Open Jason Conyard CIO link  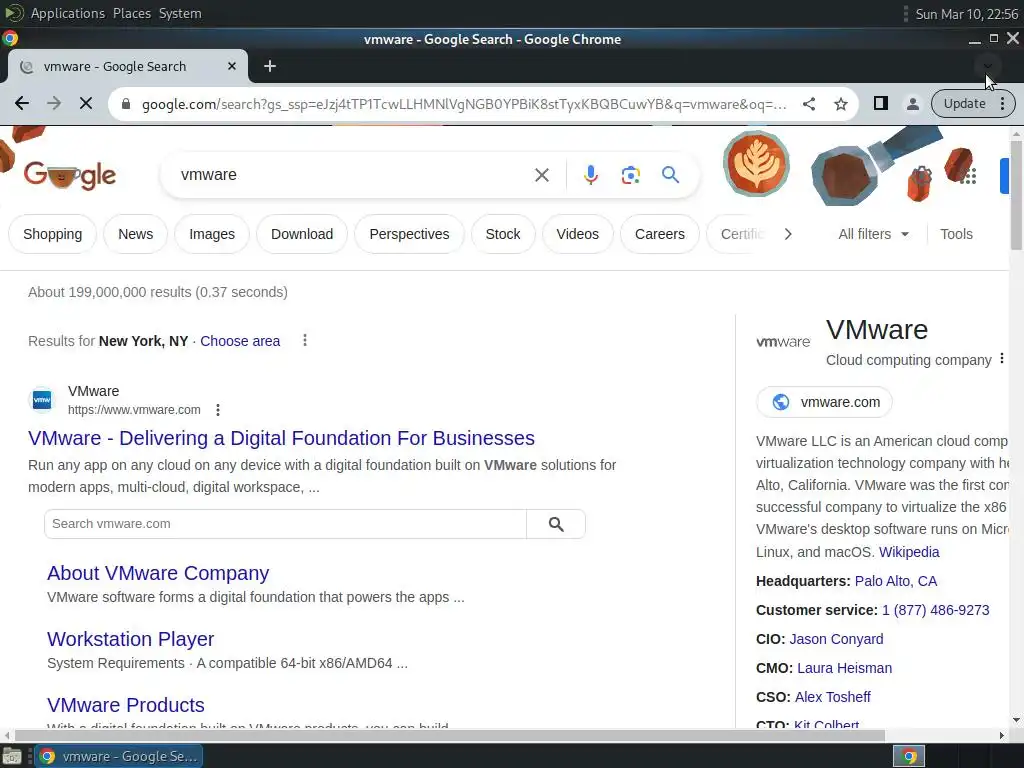pos(836,639)
